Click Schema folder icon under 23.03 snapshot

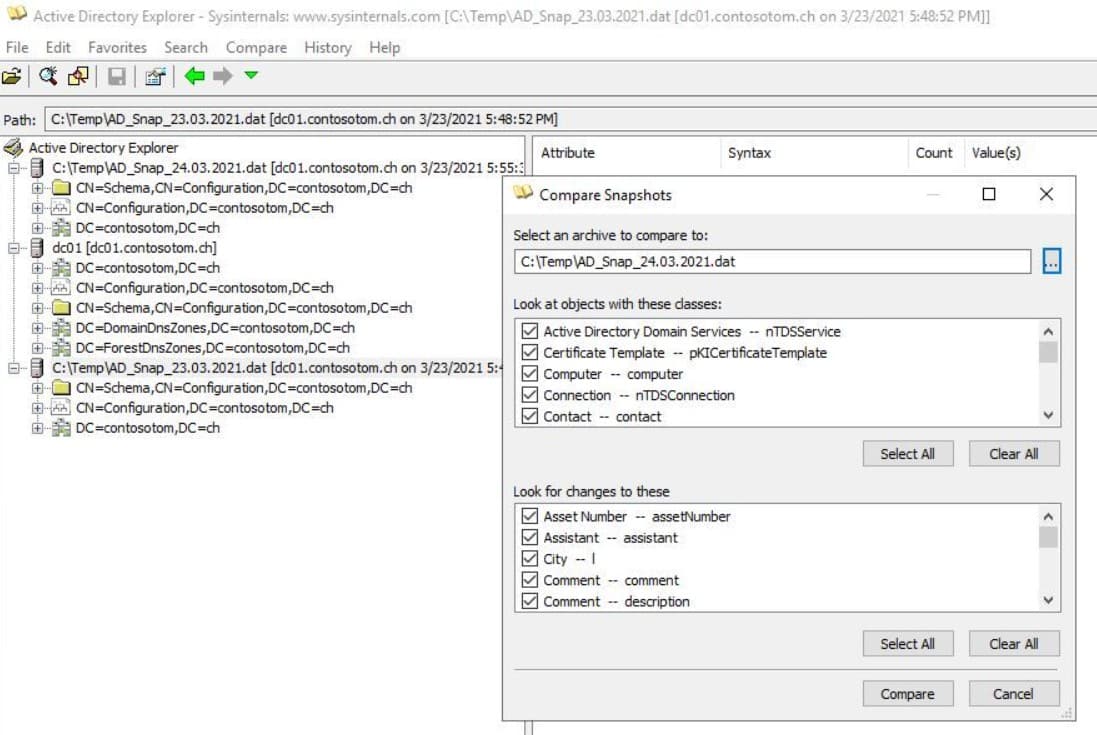click(x=62, y=387)
